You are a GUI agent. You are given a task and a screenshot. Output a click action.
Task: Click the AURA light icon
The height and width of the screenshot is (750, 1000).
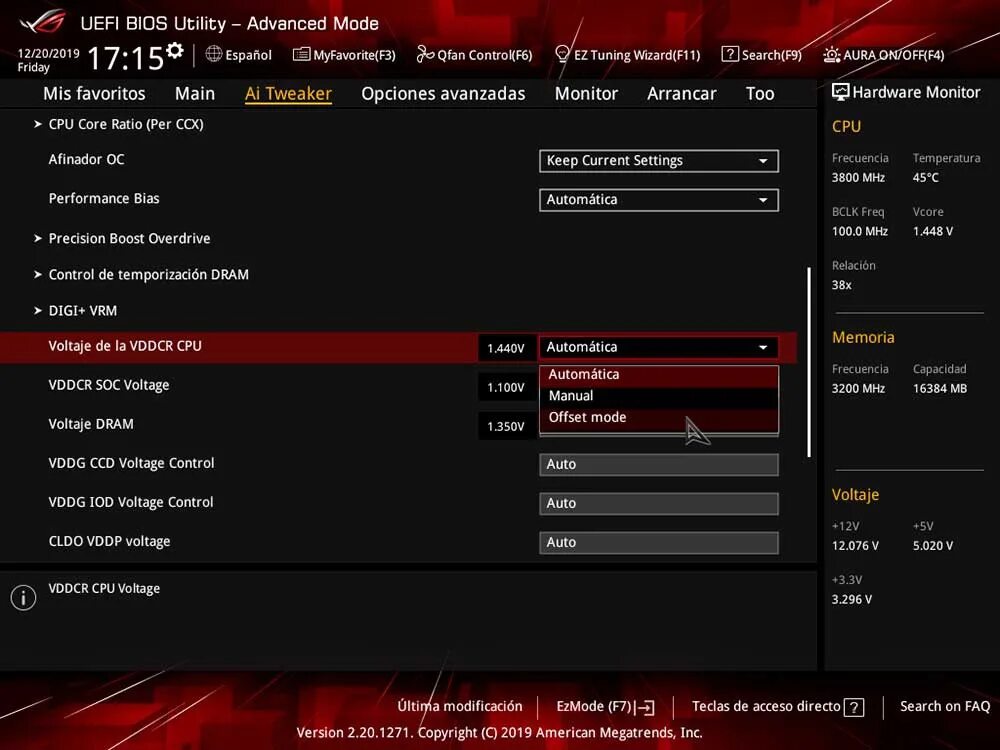coord(832,55)
